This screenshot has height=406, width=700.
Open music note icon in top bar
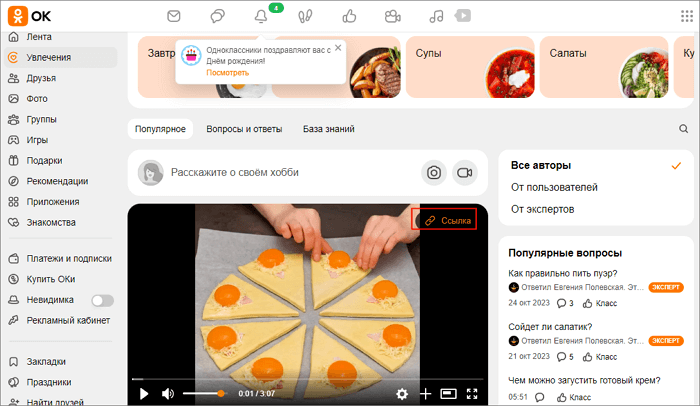(436, 17)
